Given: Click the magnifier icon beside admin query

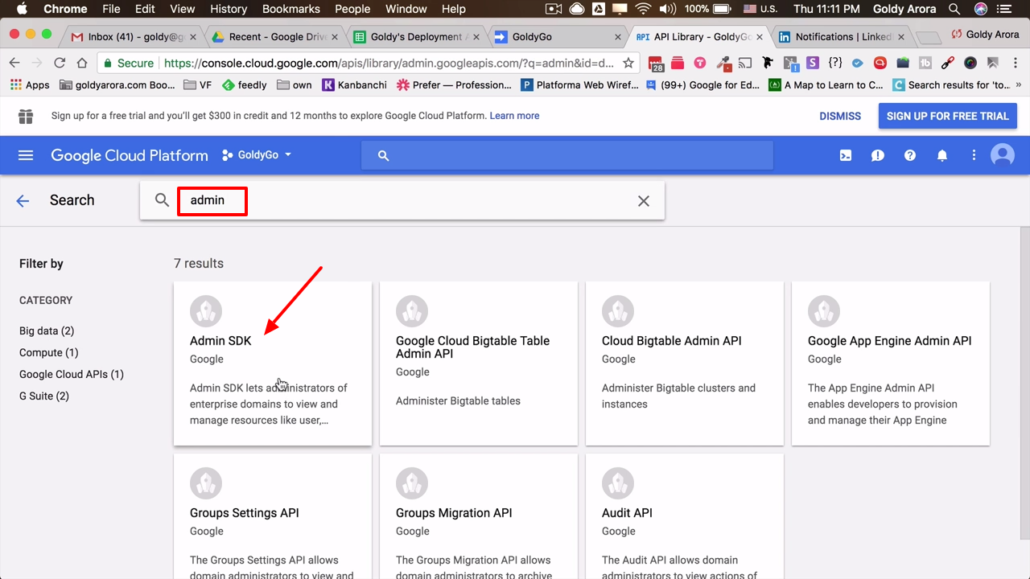Looking at the screenshot, I should [x=162, y=200].
